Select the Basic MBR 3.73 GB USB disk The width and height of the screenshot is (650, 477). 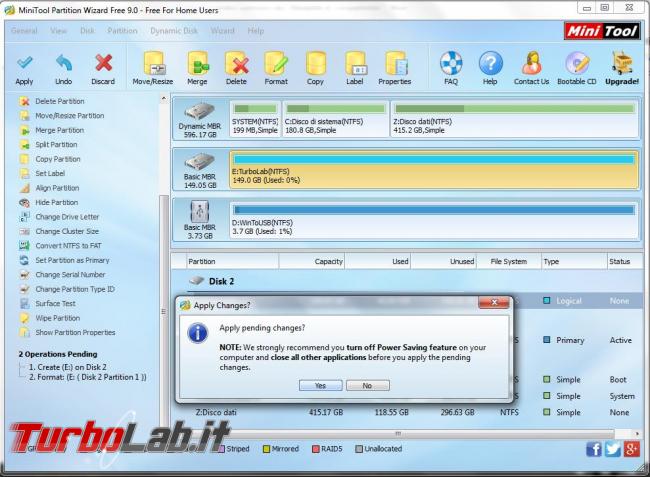(200, 220)
